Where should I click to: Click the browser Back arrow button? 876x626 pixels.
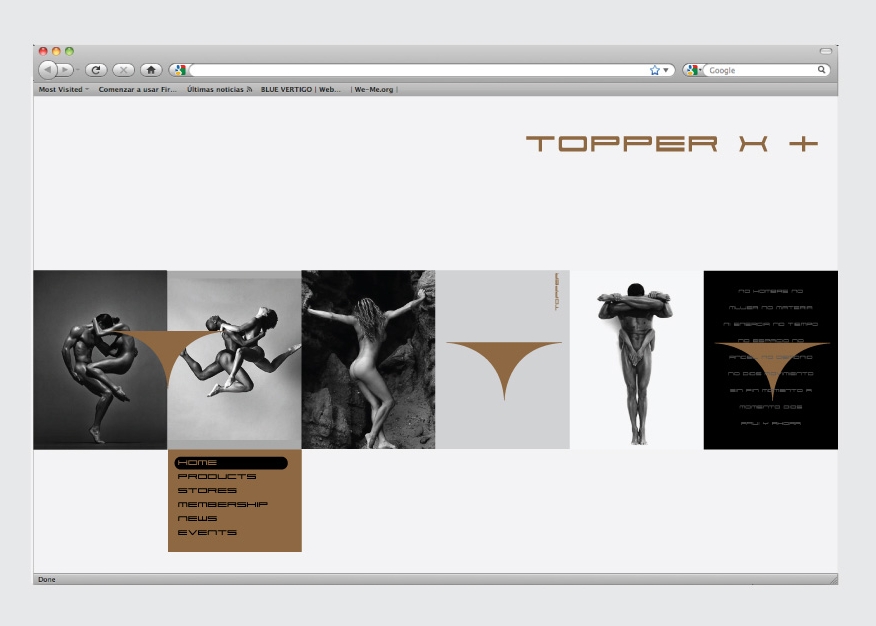(x=48, y=70)
